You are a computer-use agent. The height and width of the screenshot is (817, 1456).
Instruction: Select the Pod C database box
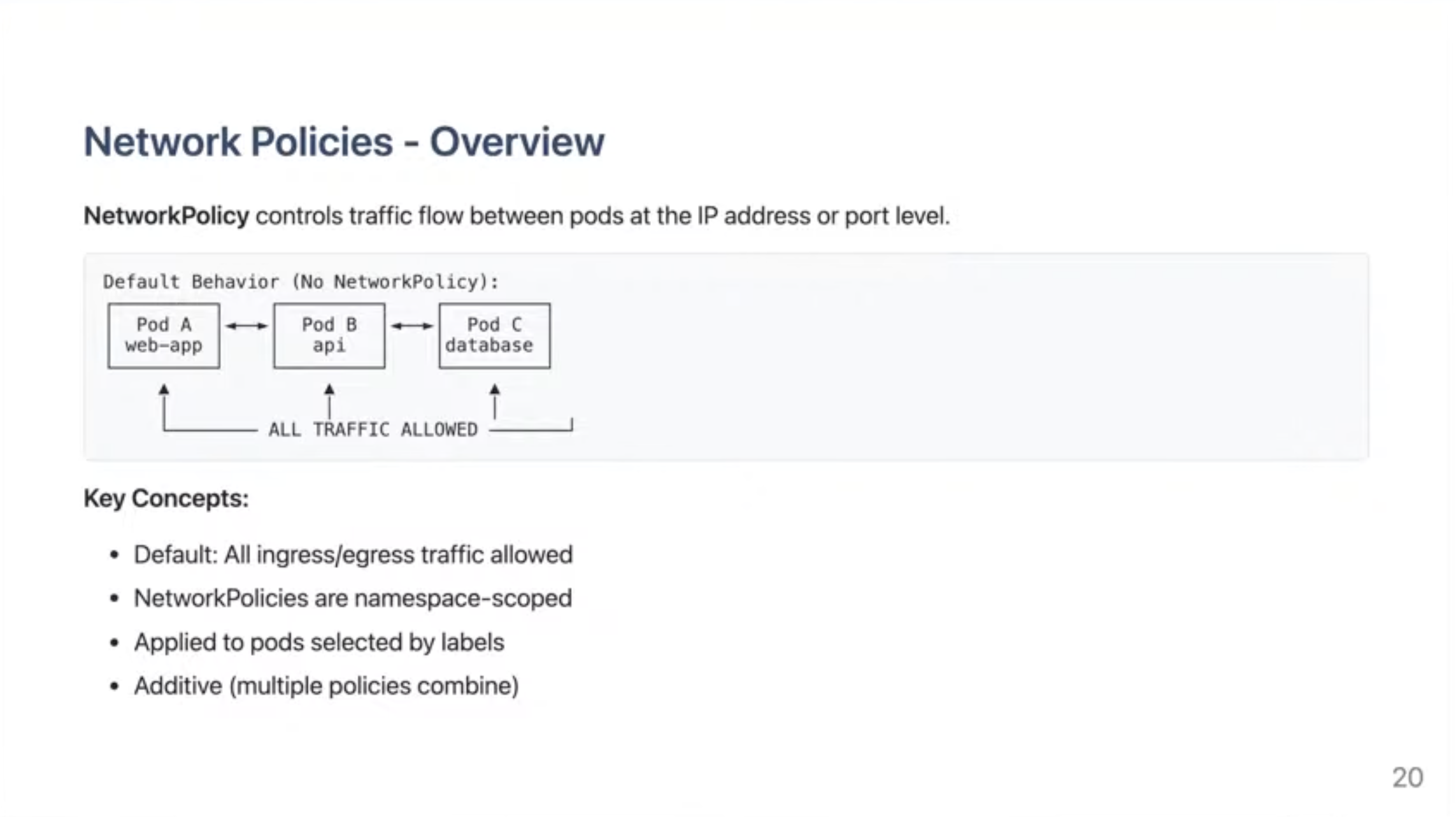click(494, 336)
